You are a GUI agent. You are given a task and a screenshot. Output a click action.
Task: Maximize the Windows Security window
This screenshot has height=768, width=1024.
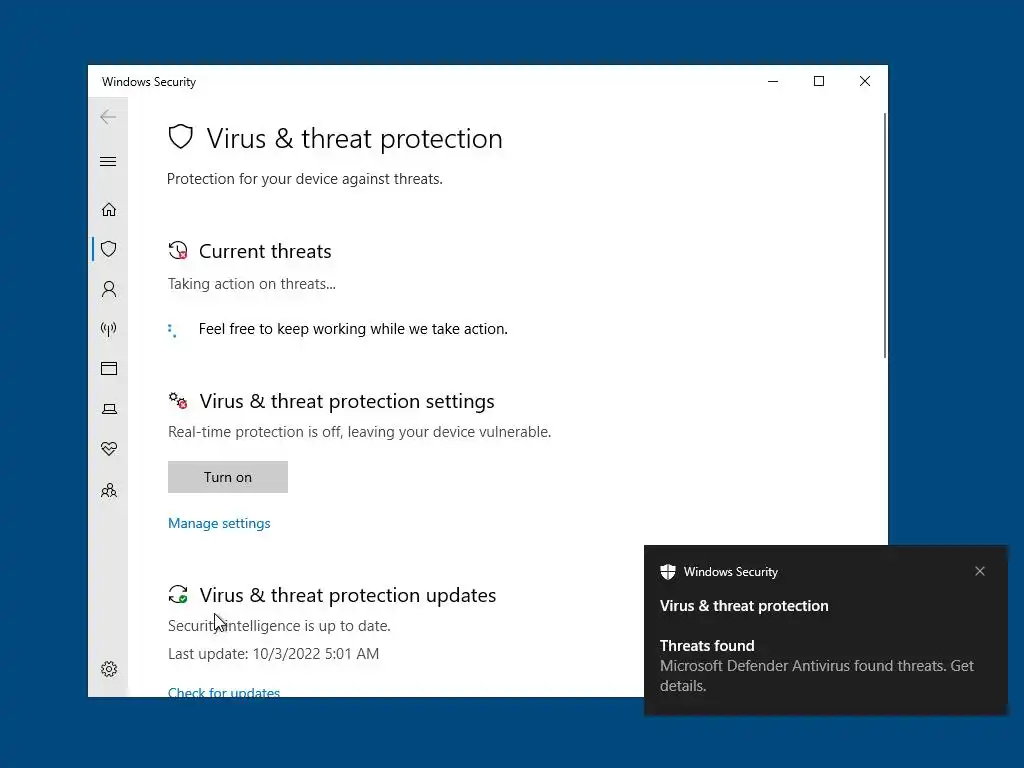(x=819, y=81)
